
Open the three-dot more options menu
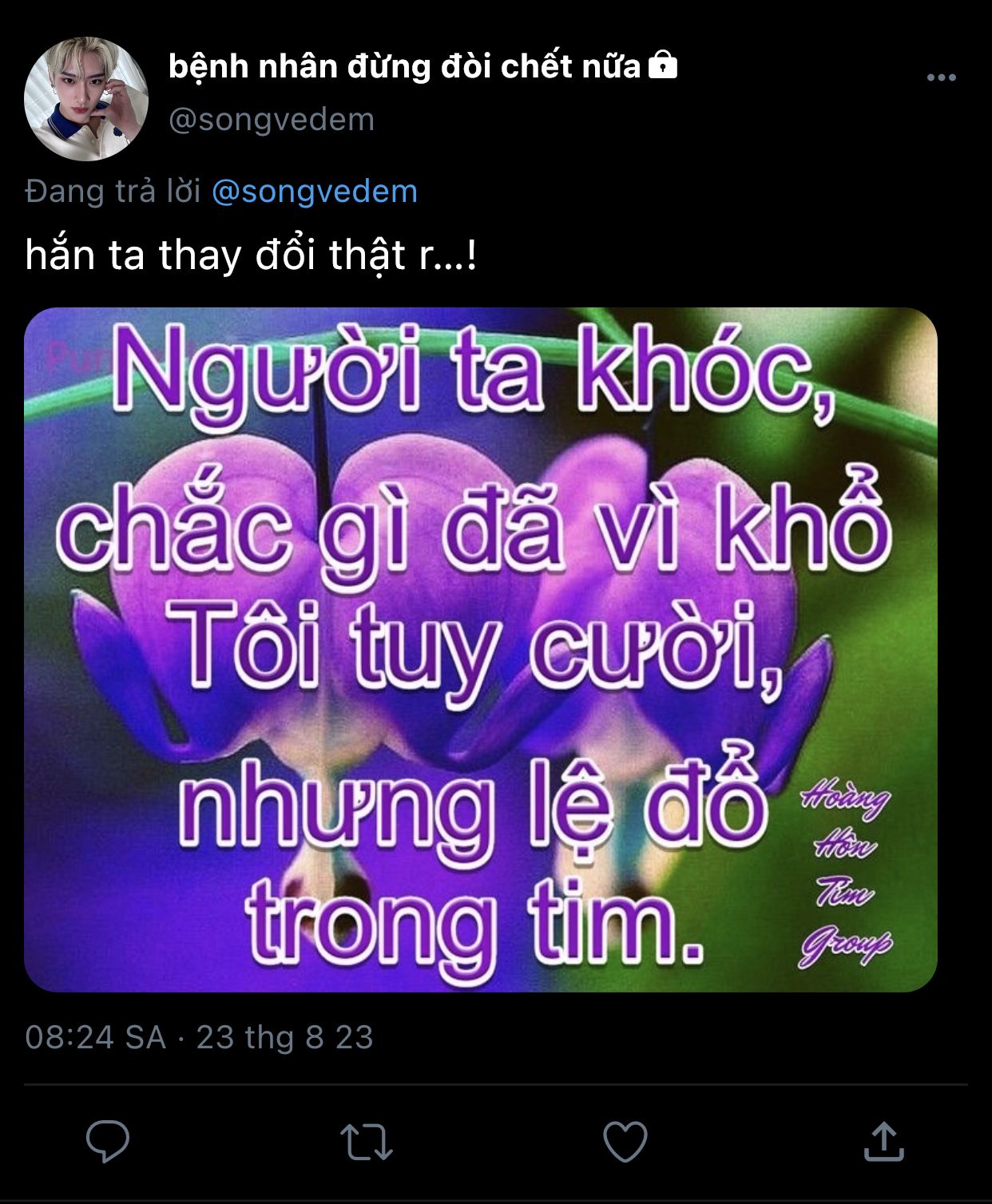coord(942,77)
